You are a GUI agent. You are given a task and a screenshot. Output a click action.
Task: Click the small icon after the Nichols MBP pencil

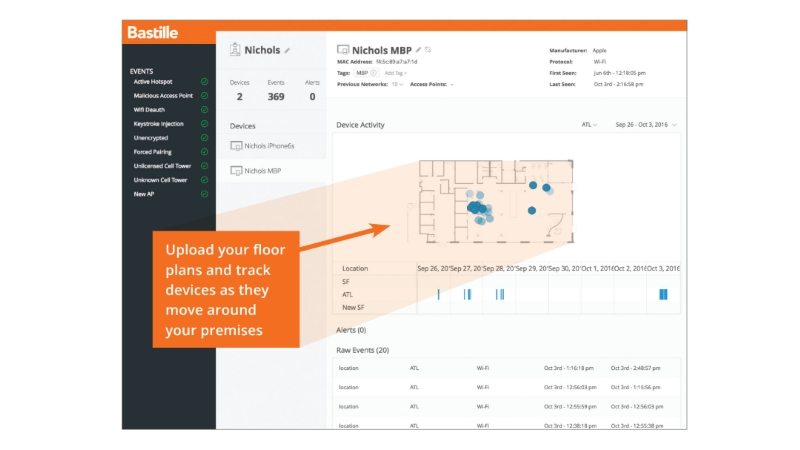[428, 49]
